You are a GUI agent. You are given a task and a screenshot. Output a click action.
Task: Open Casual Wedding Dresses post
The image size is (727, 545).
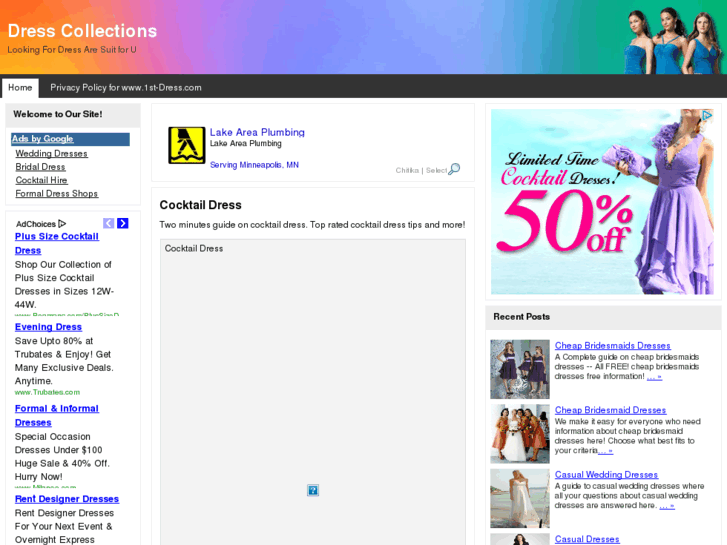pyautogui.click(x=606, y=474)
